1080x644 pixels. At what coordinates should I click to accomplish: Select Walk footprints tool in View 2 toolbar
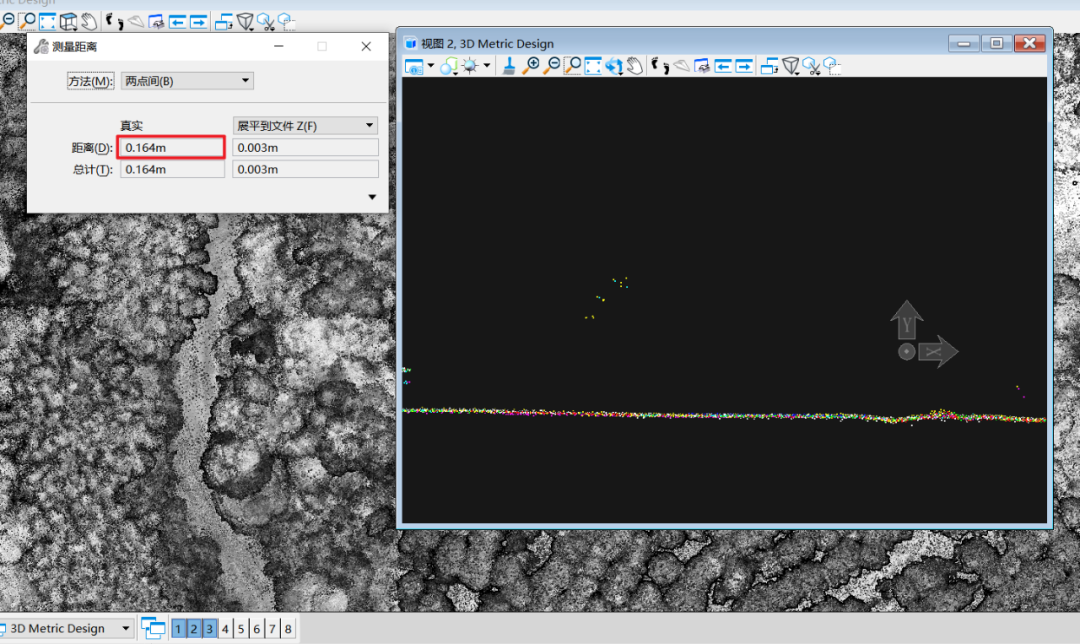tap(660, 66)
